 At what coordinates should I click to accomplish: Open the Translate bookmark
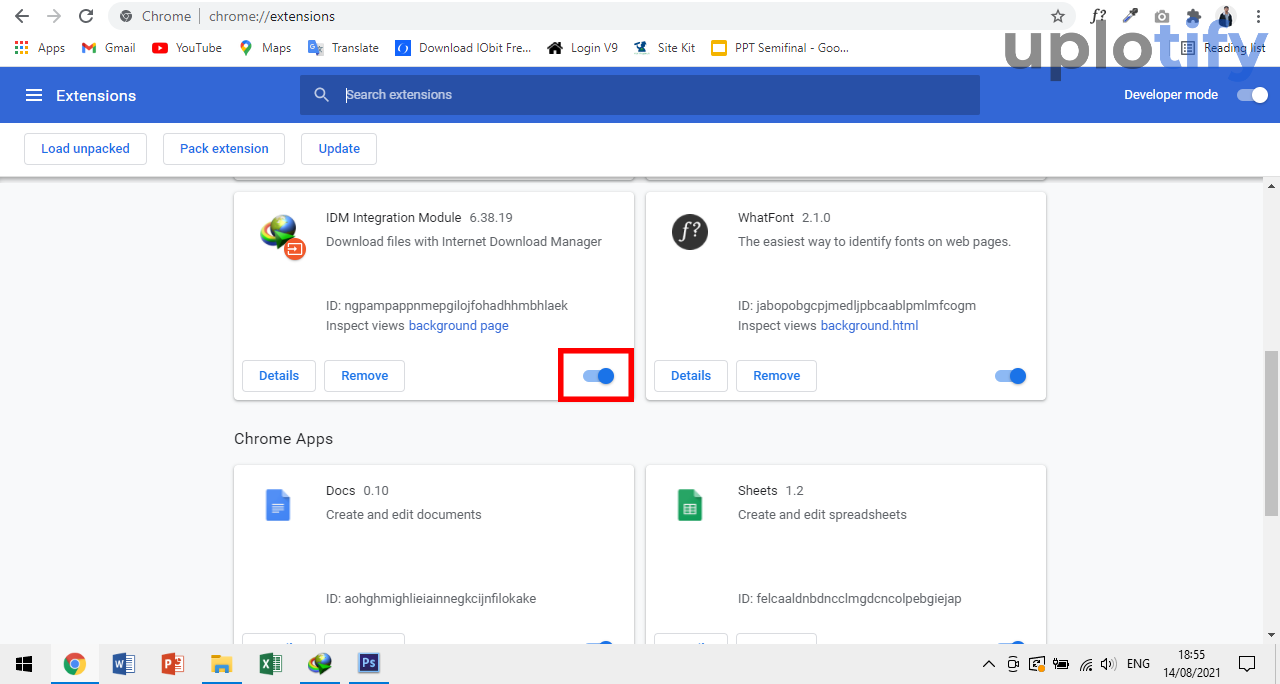[x=344, y=48]
